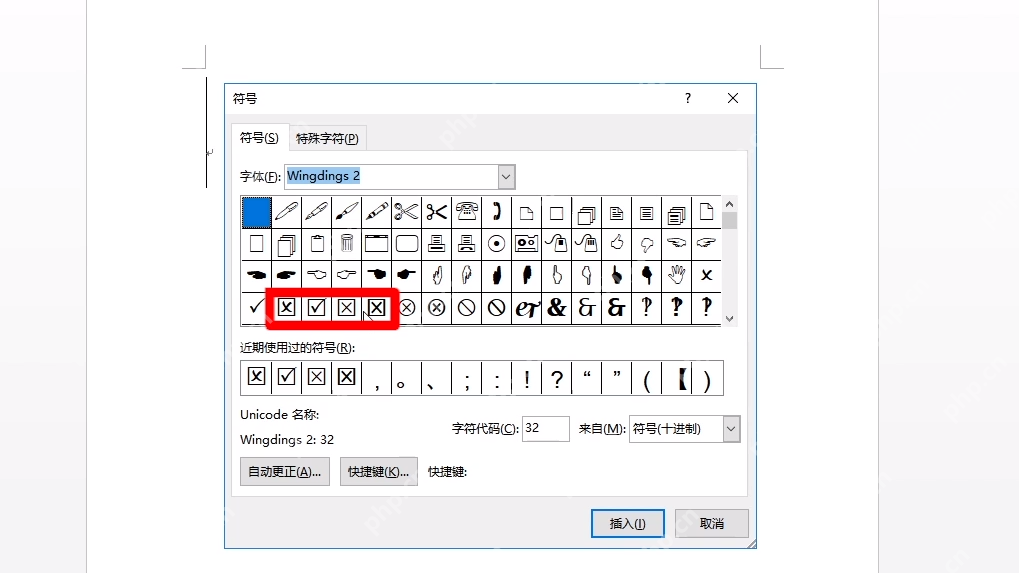
Task: Choose the italic 'er' ligature symbol
Action: pos(526,307)
